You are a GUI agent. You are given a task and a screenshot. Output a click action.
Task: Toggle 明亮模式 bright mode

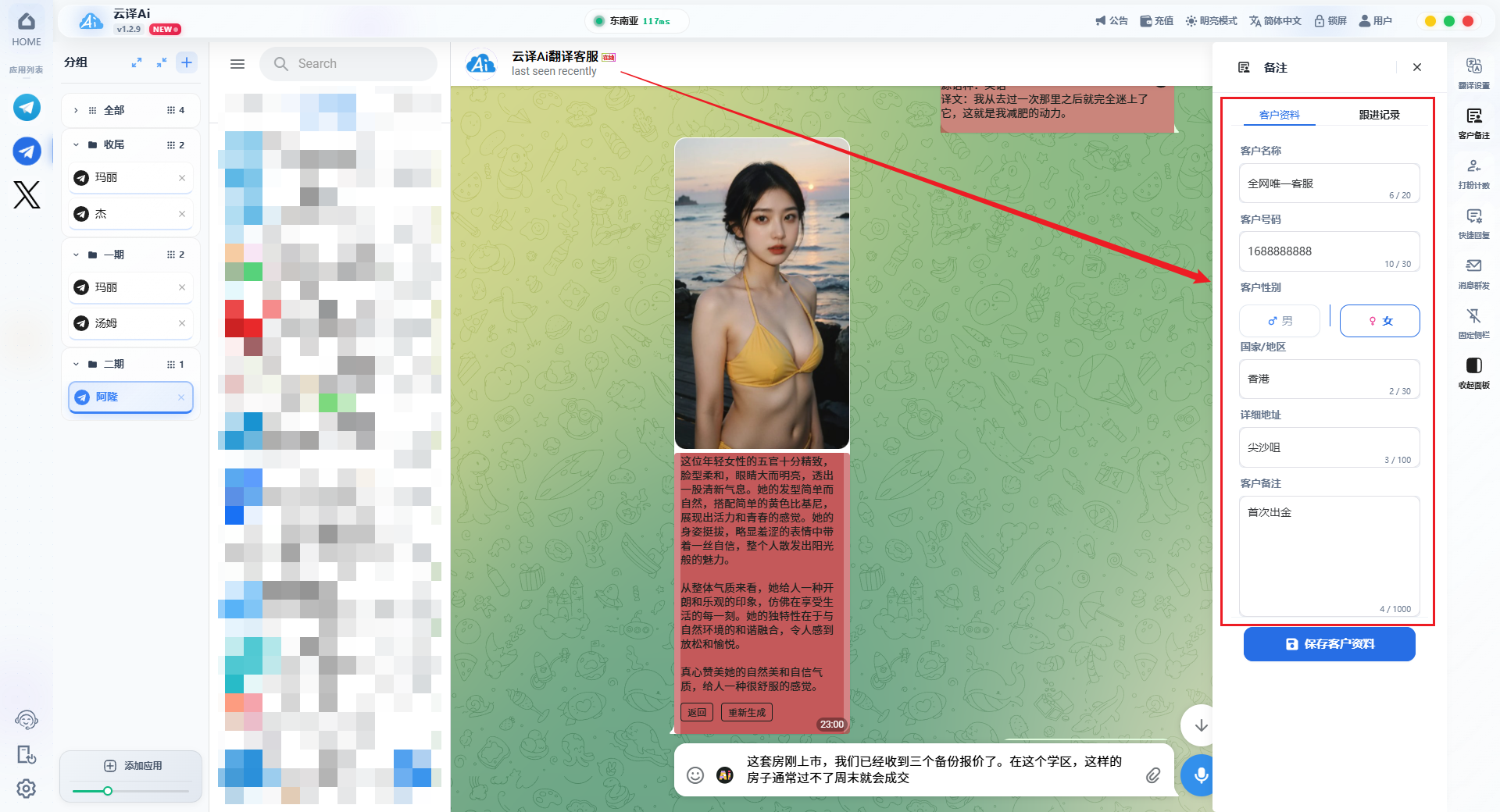point(1212,21)
